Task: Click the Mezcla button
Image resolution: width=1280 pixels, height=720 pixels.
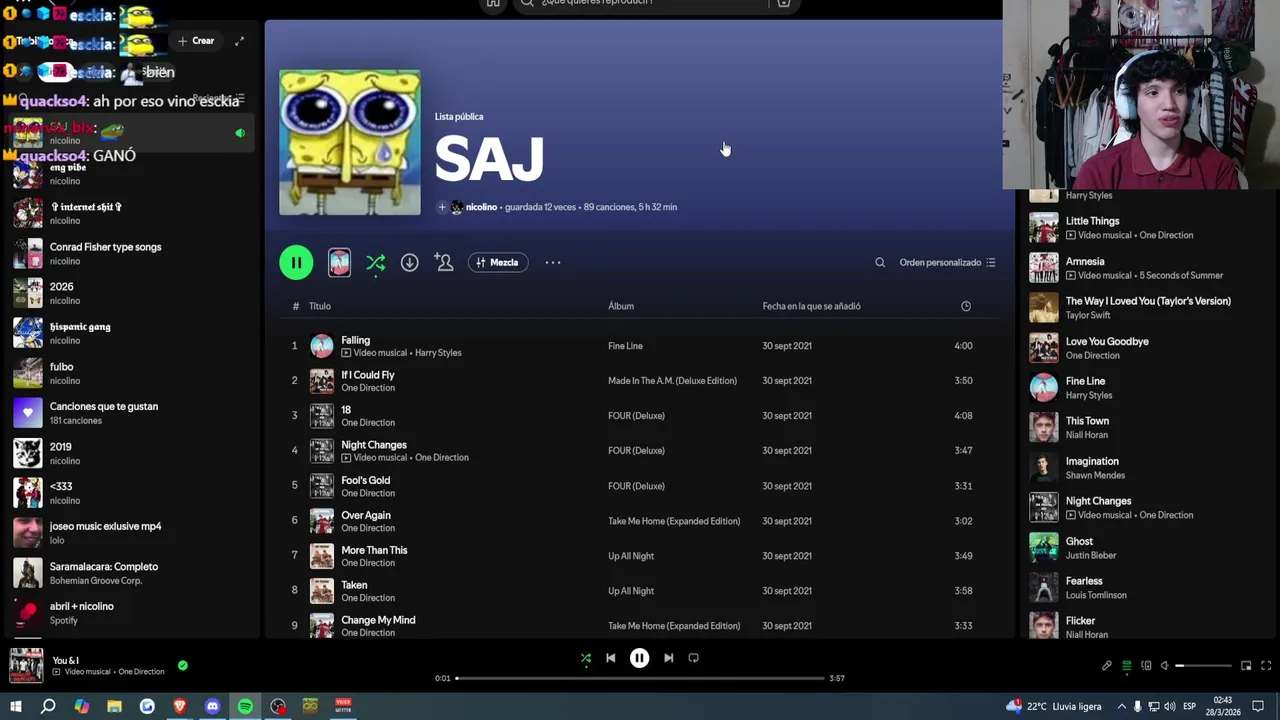Action: coord(498,262)
